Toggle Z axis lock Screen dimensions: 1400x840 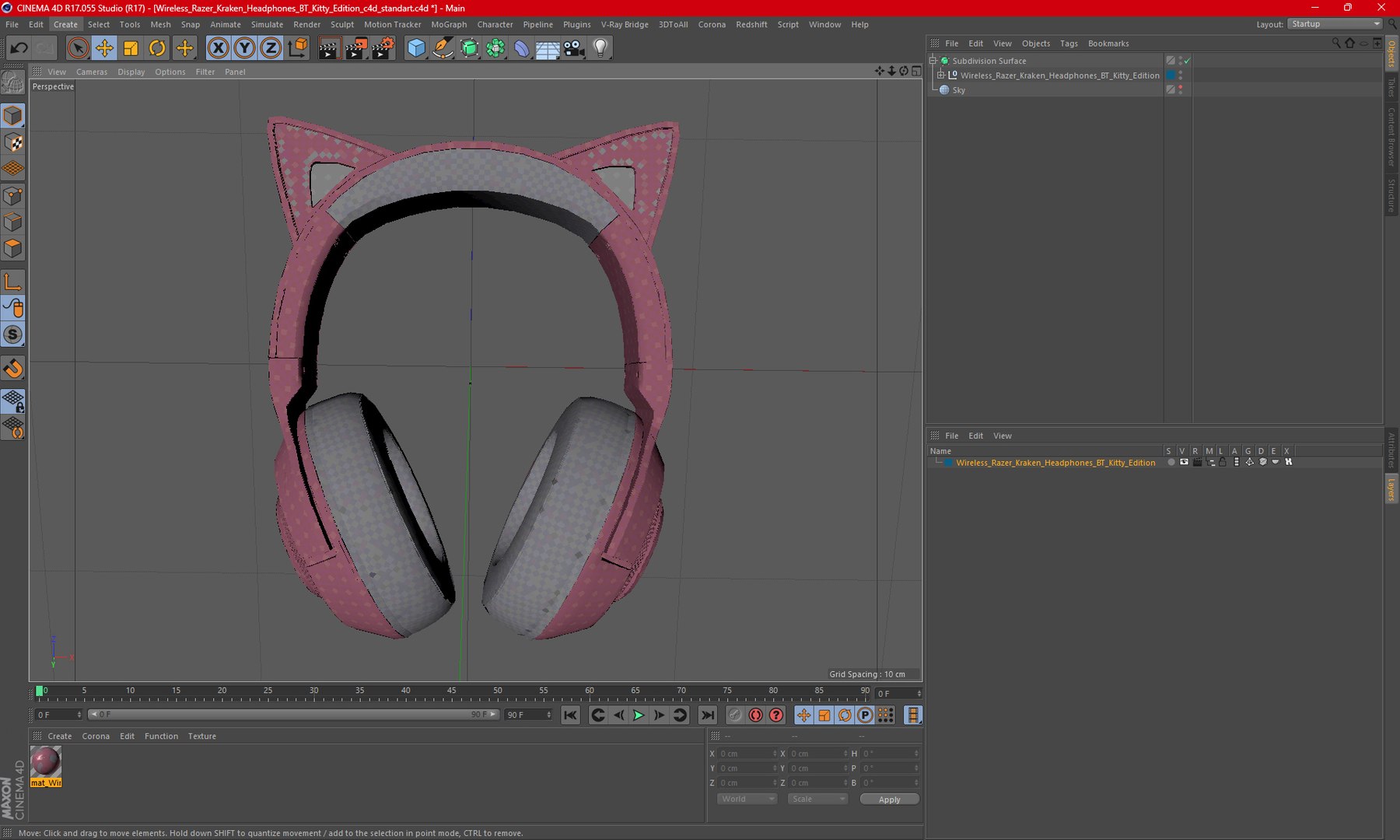click(270, 48)
